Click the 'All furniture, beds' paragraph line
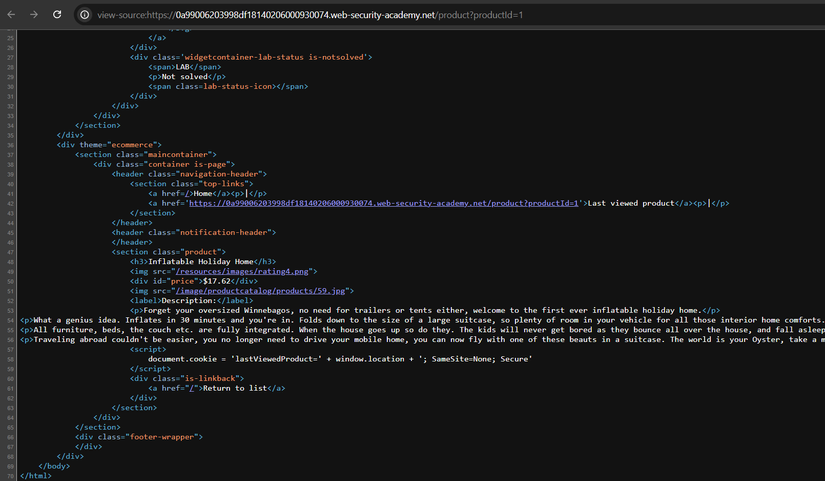Screen dimensions: 825x481 pos(422,330)
